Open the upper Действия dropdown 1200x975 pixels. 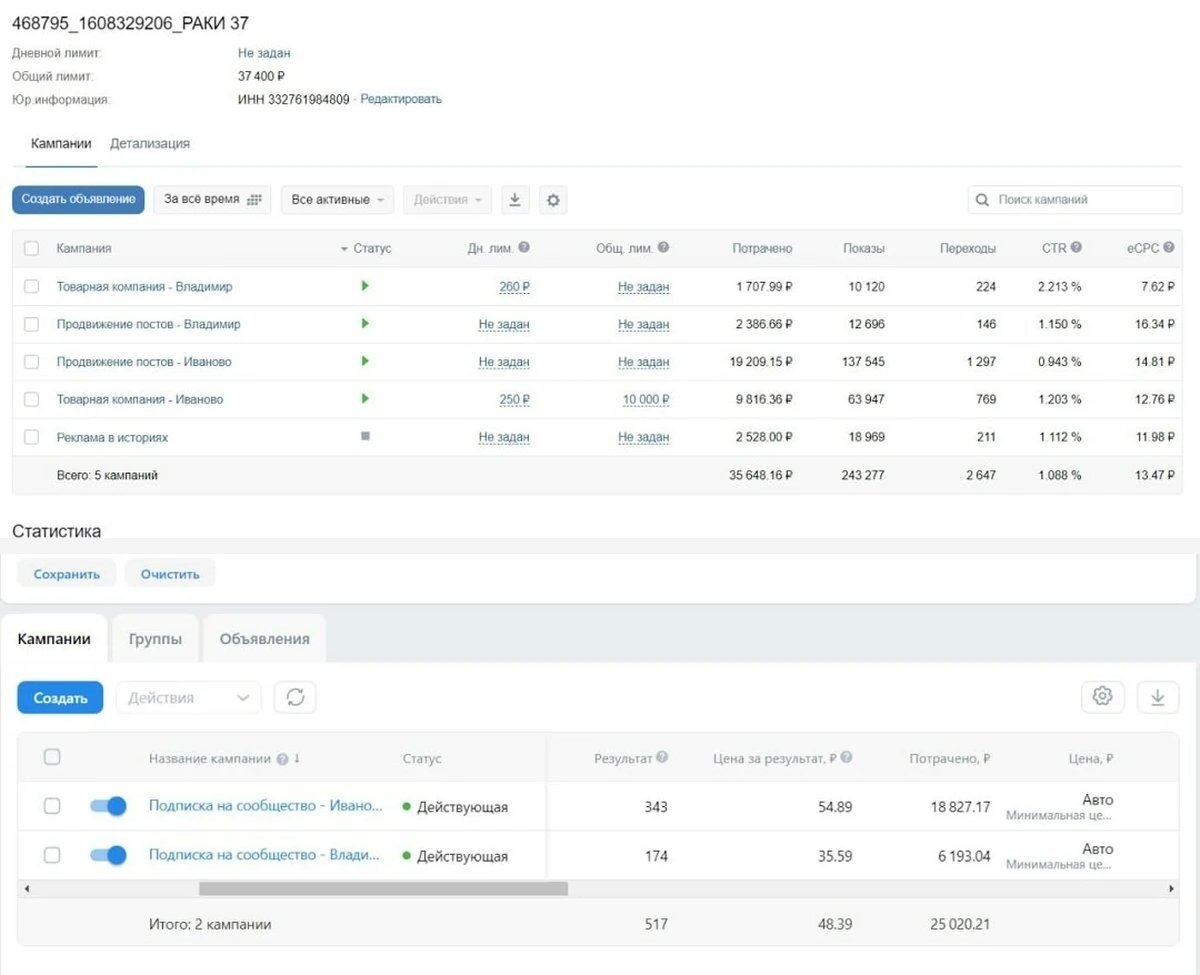pos(447,200)
